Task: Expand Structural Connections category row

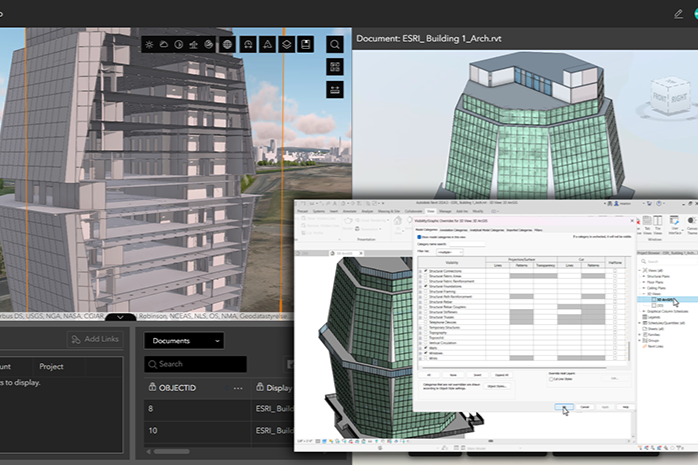Action: tap(420, 271)
